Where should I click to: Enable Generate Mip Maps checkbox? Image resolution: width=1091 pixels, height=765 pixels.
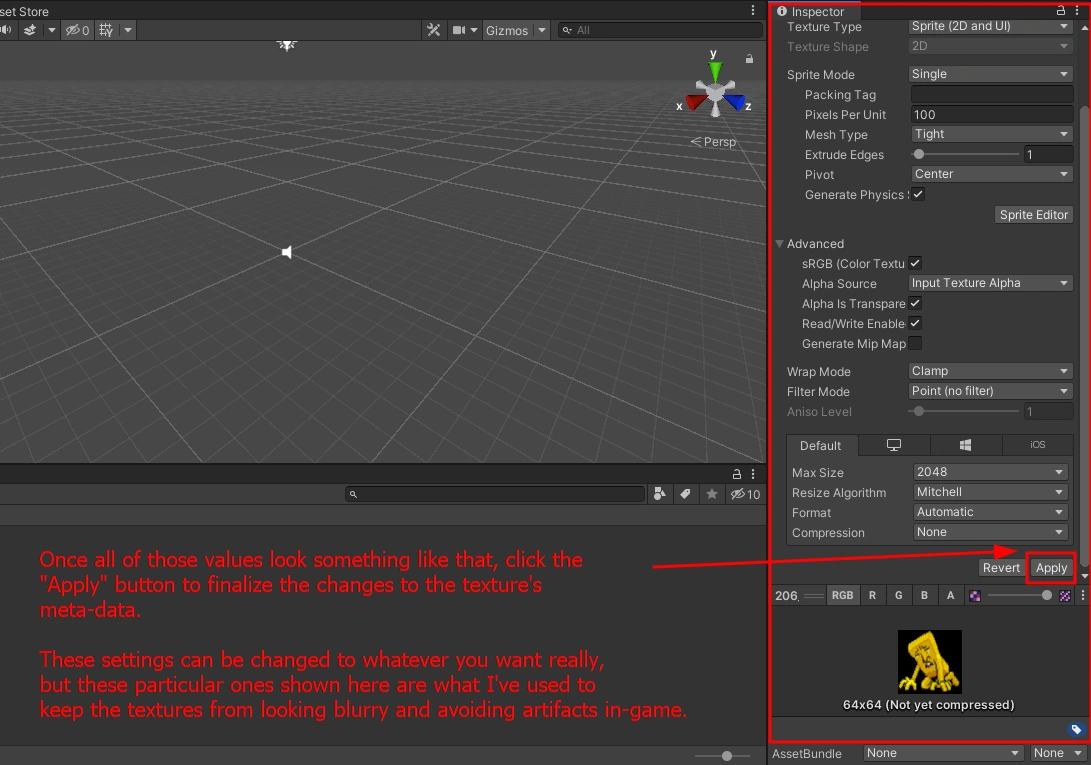915,343
